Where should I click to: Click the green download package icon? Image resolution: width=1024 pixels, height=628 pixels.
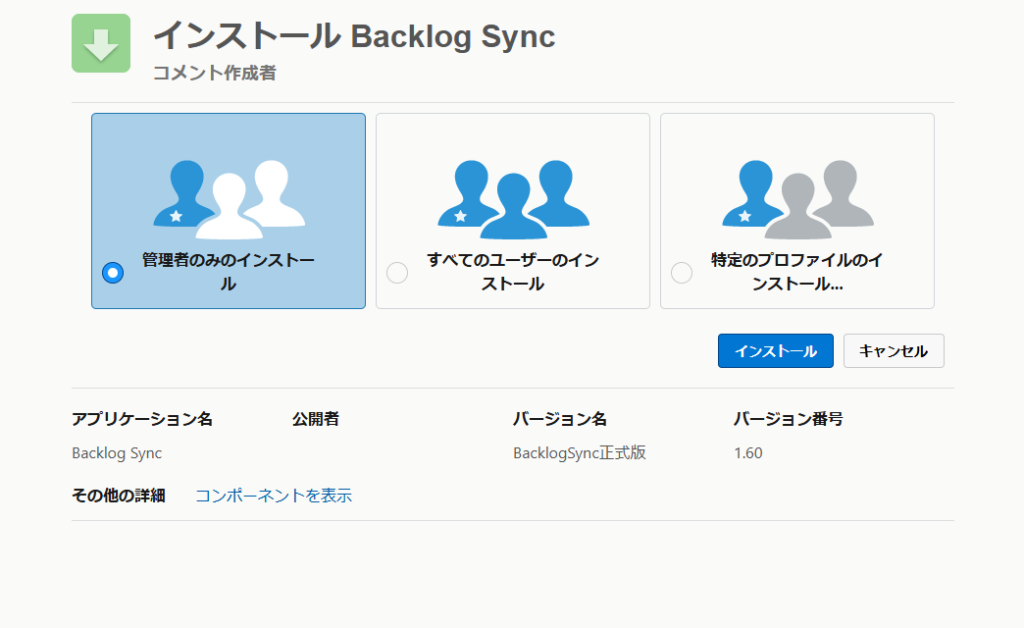click(101, 43)
